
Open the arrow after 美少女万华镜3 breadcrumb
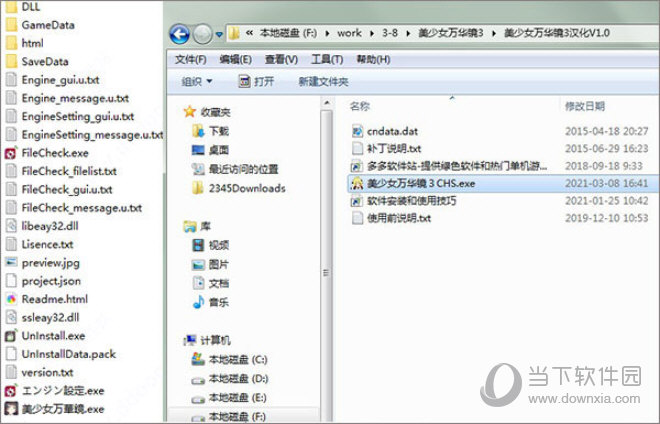point(494,33)
